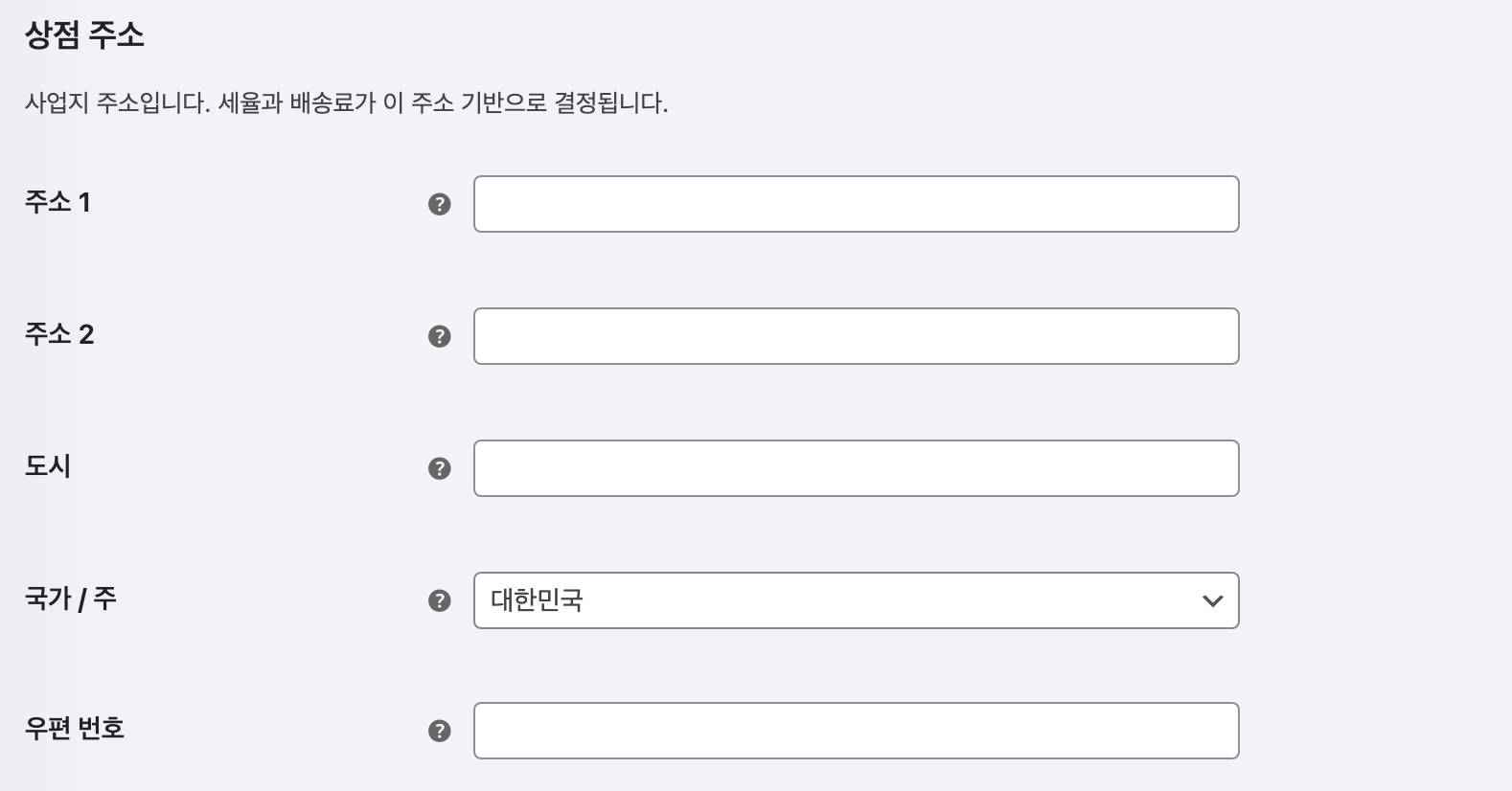1512x791 pixels.
Task: Click into the 우편 번호 input box
Action: click(856, 731)
